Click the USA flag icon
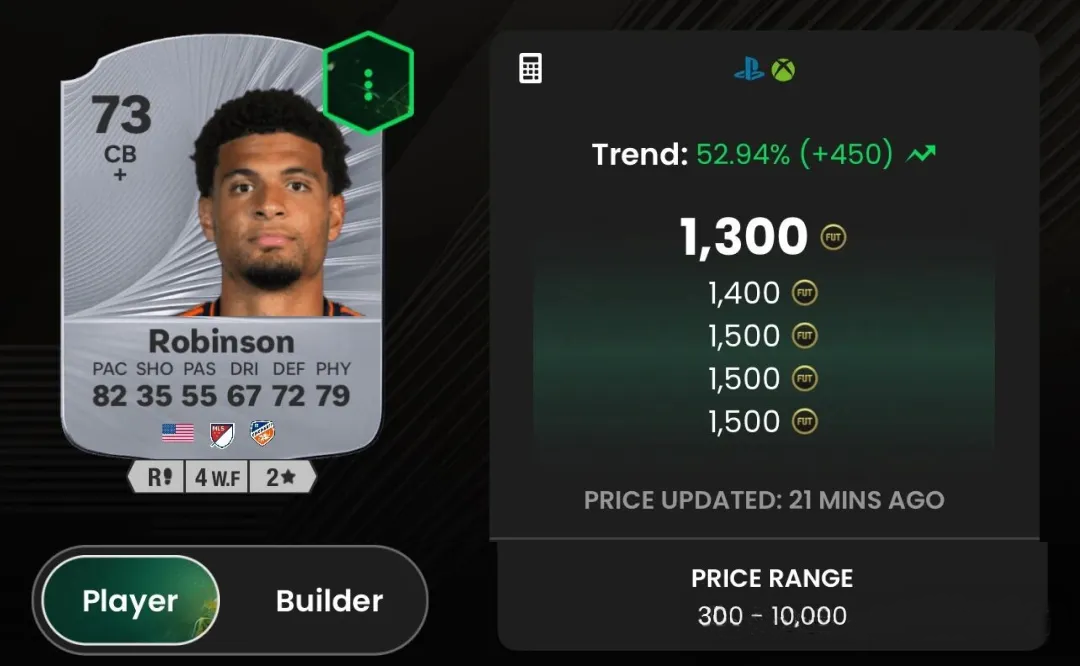The height and width of the screenshot is (666, 1080). (178, 433)
